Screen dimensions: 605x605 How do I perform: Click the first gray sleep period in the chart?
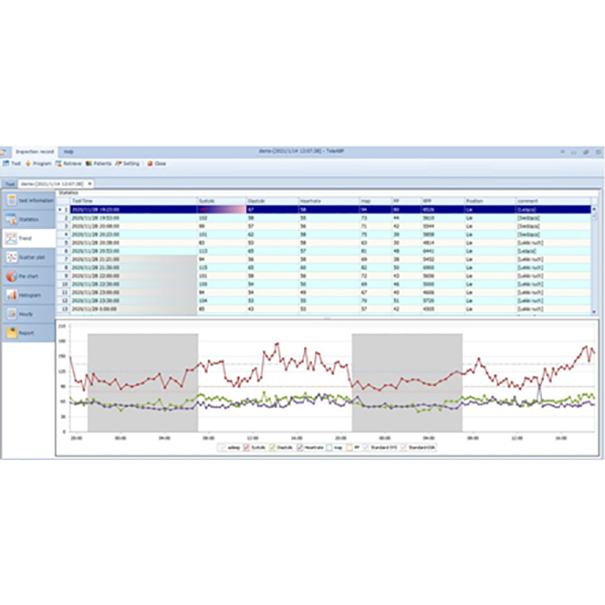[x=143, y=382]
